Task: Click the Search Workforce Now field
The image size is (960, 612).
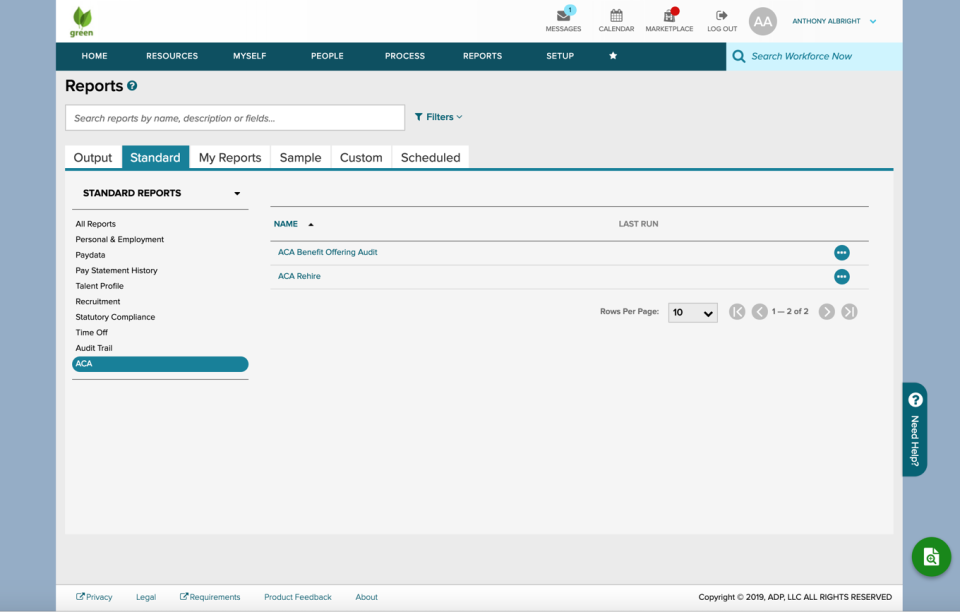Action: coord(814,56)
